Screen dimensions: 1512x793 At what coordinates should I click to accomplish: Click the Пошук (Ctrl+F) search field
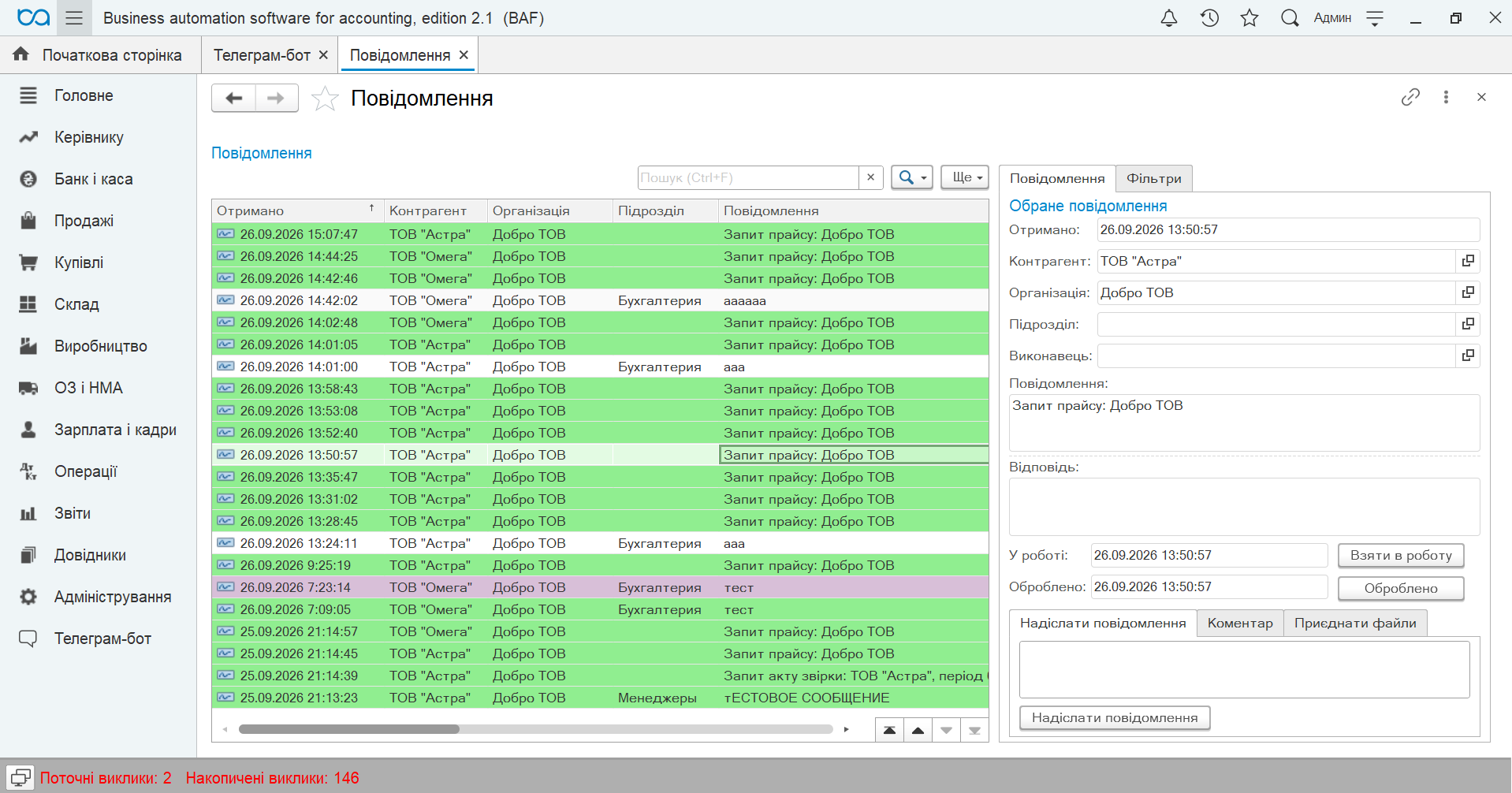point(747,177)
